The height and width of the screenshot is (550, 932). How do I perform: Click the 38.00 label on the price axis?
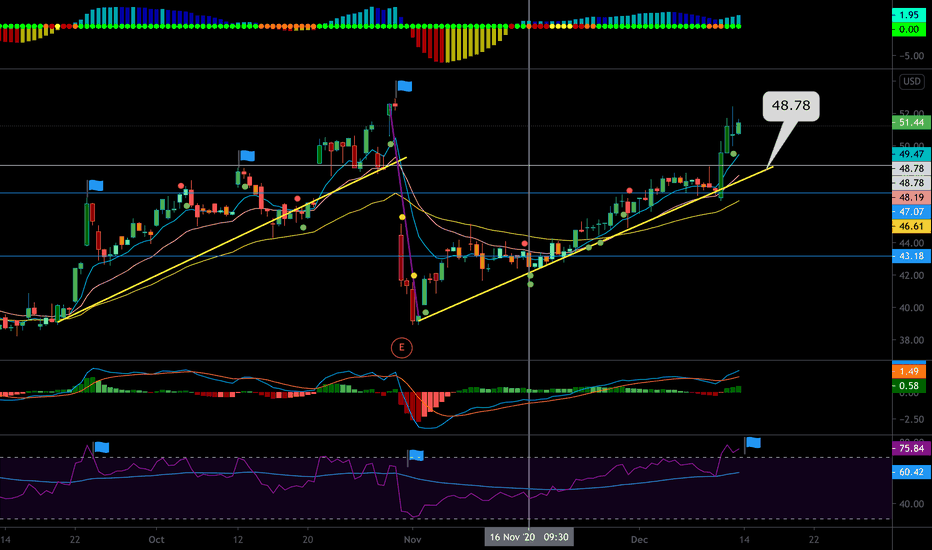tap(911, 340)
